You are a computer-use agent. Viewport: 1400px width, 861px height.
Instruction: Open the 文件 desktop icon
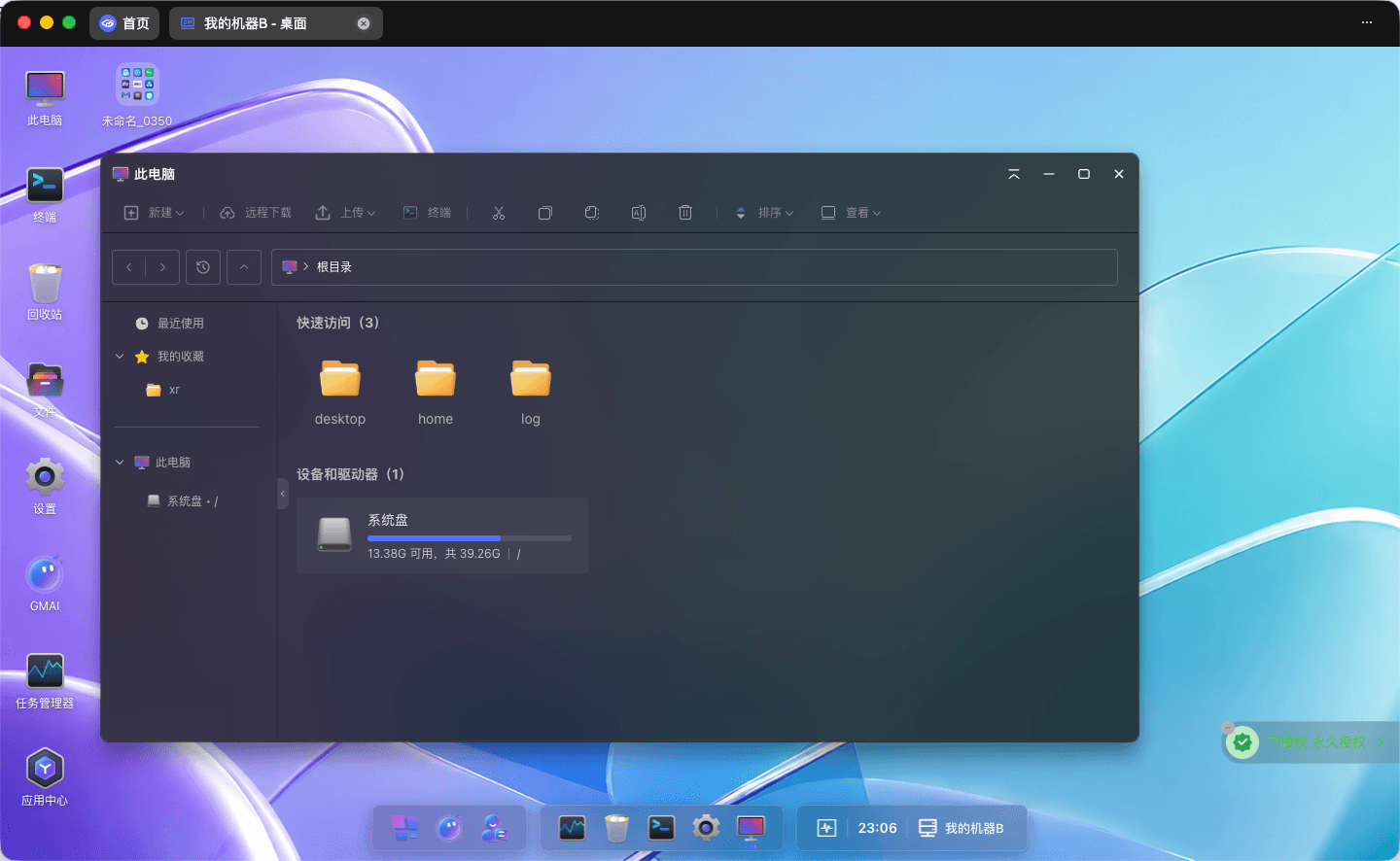pos(45,390)
